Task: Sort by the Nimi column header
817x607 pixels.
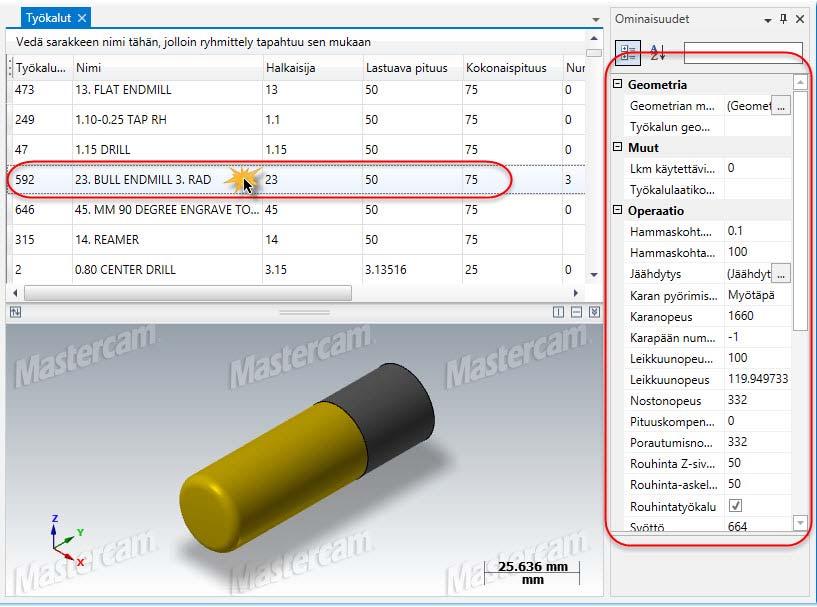Action: [167, 68]
